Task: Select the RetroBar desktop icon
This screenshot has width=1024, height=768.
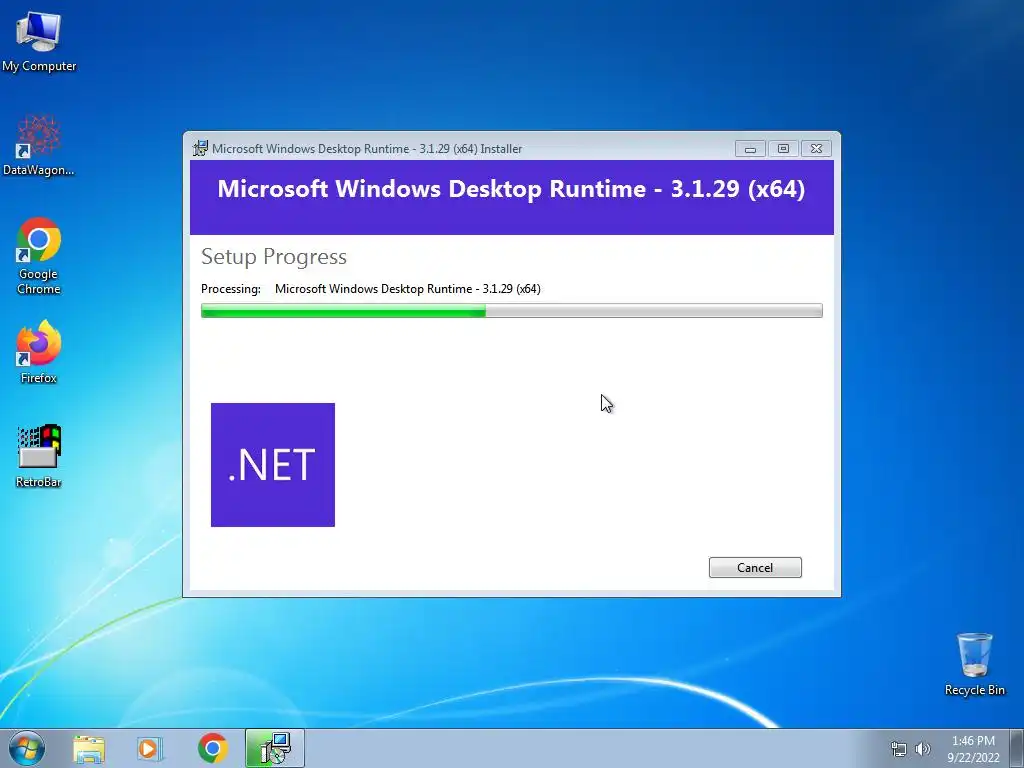Action: [x=39, y=456]
